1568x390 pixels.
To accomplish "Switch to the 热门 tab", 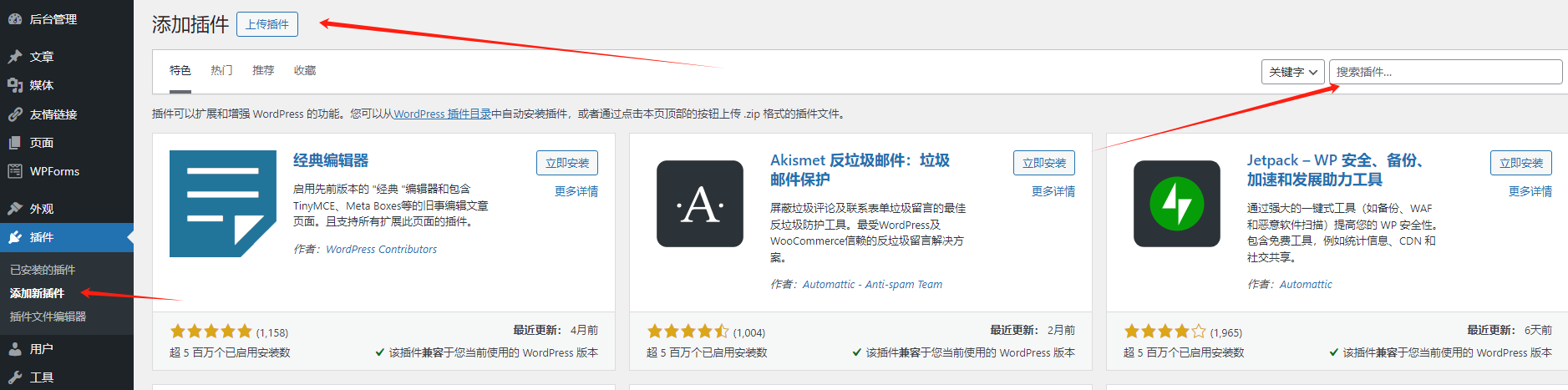I will (221, 71).
